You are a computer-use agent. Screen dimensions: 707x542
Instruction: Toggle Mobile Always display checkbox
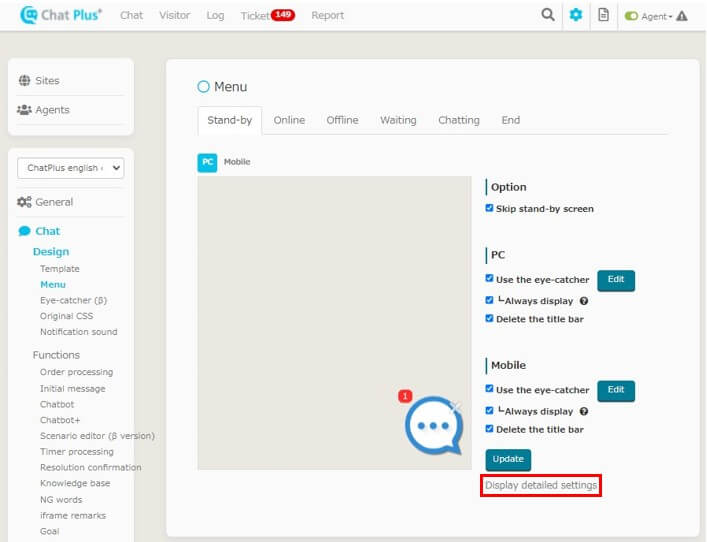(489, 410)
